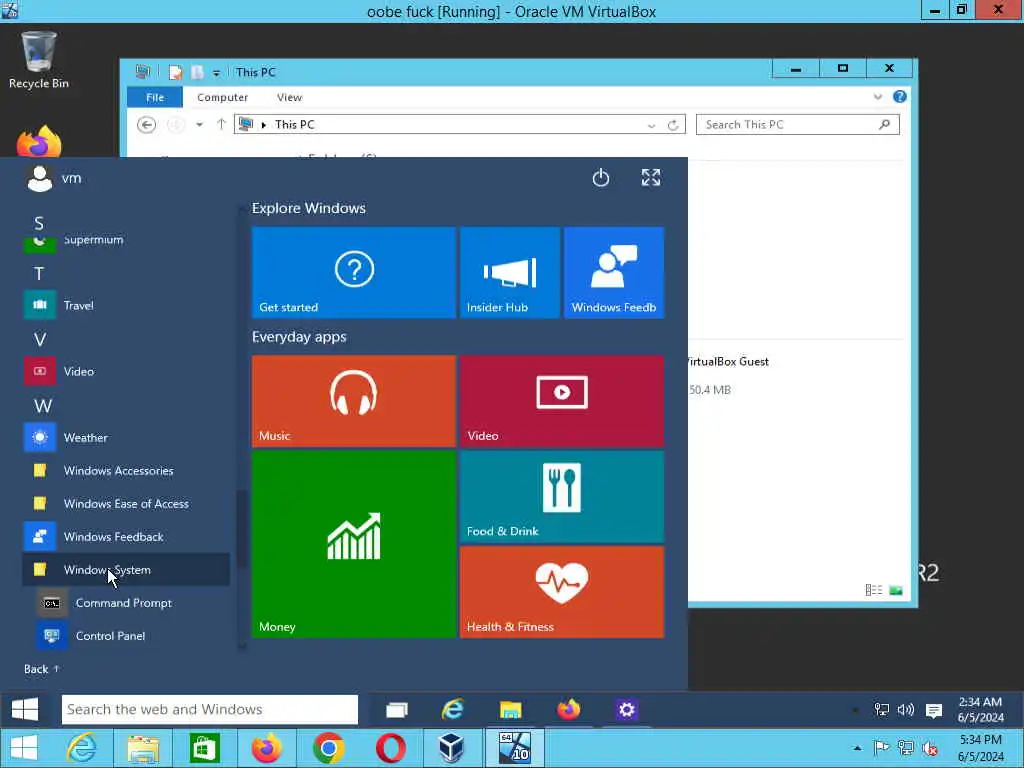Open Internet Explorer in guest taskbar

click(453, 710)
